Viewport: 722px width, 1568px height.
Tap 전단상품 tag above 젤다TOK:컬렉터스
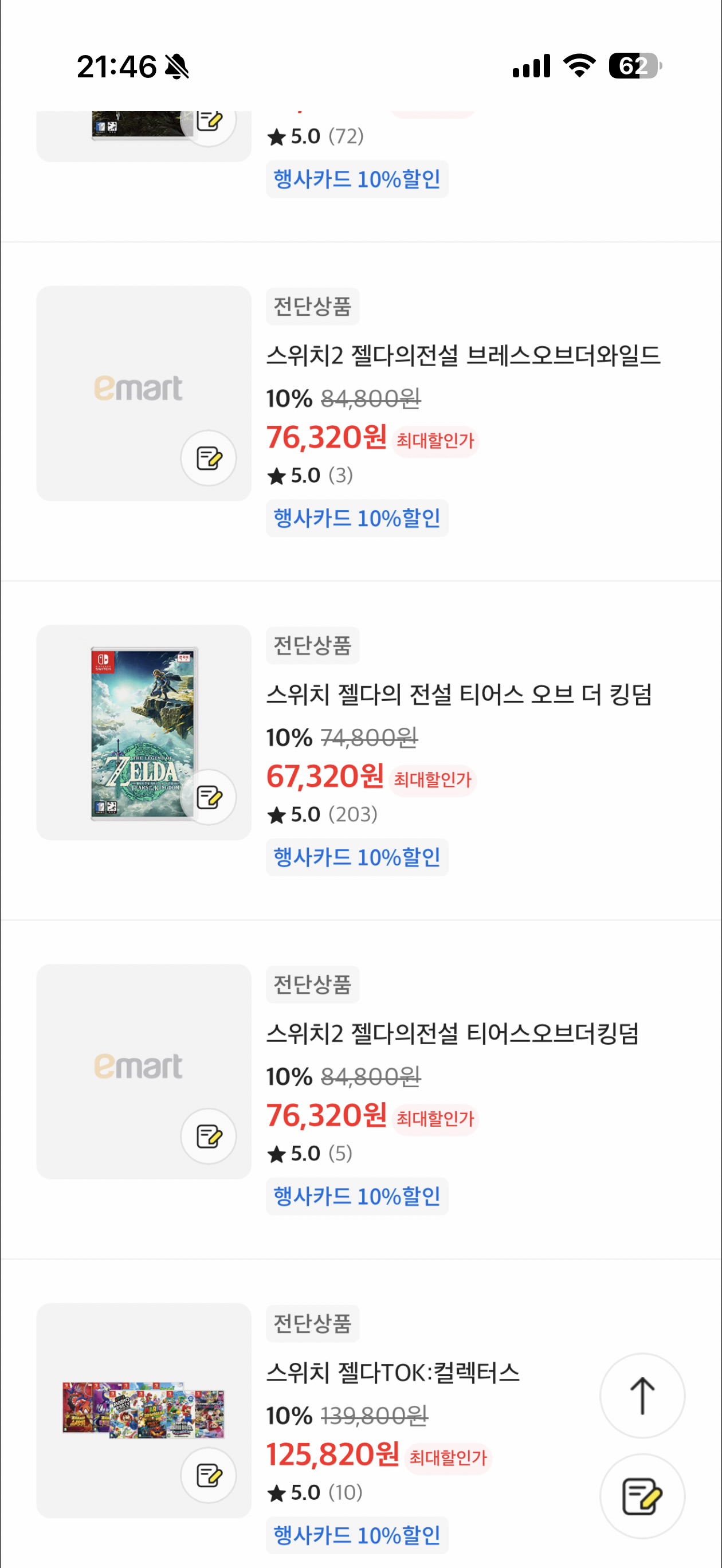coord(312,1323)
